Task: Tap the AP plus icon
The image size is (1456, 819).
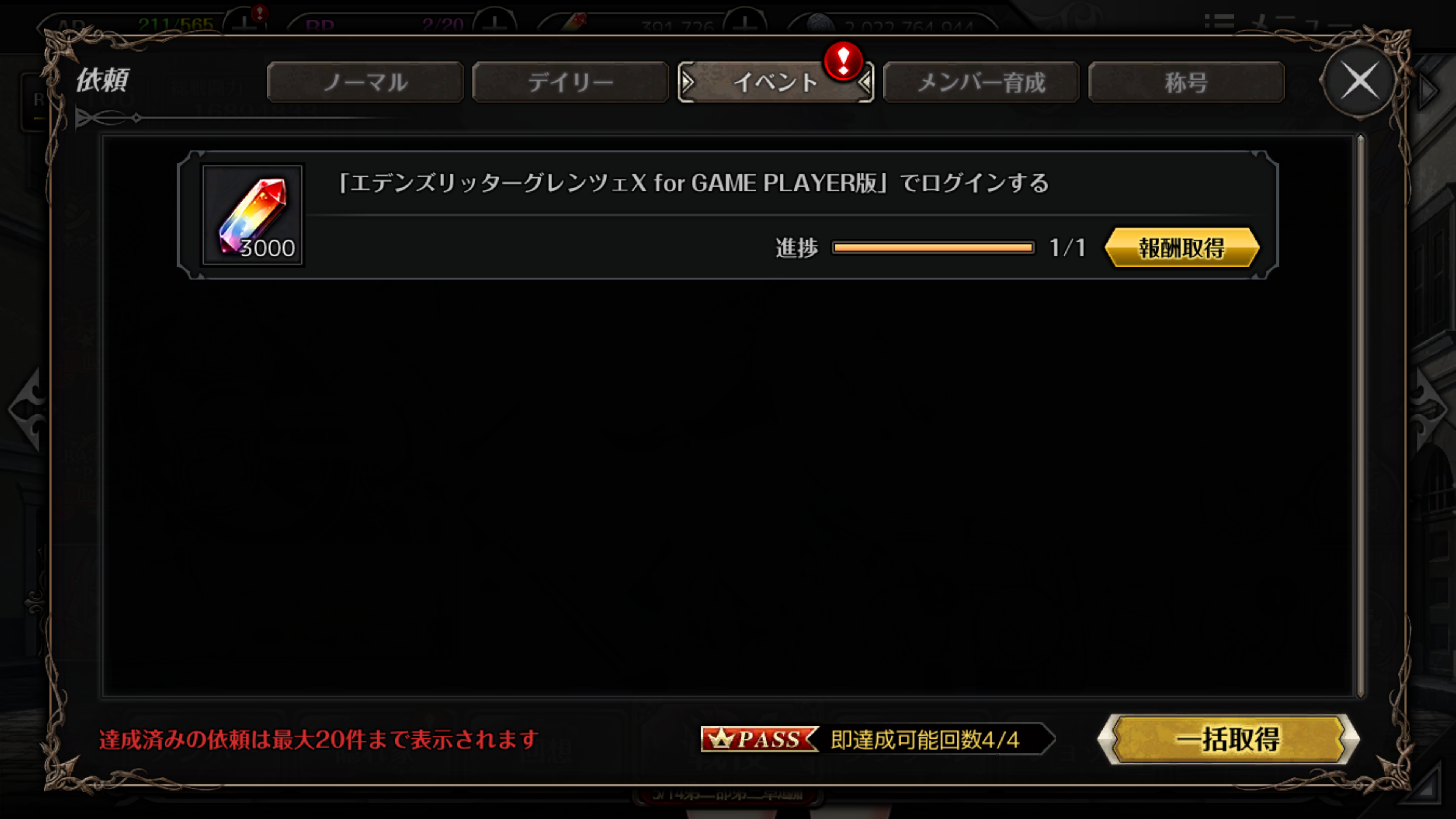Action: point(244,23)
